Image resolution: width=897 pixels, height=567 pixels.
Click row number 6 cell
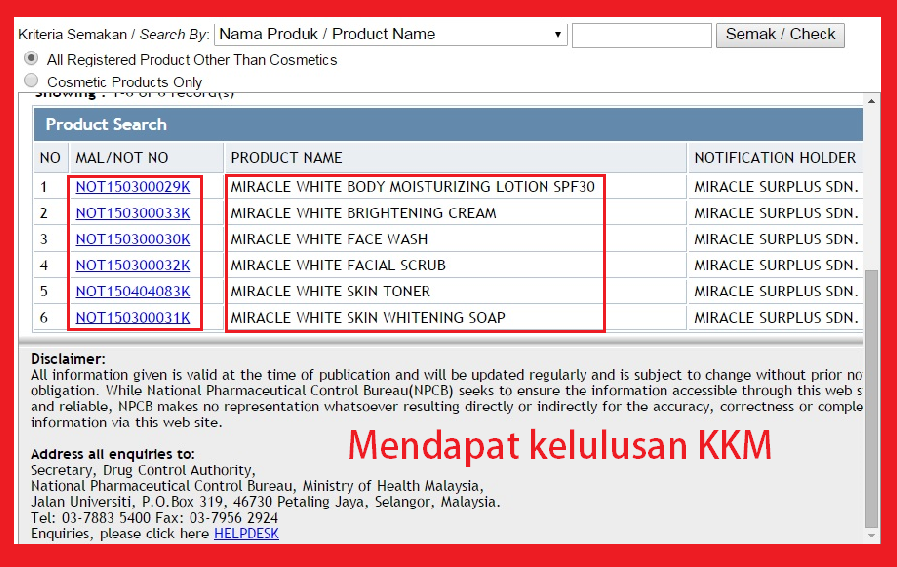click(x=50, y=318)
